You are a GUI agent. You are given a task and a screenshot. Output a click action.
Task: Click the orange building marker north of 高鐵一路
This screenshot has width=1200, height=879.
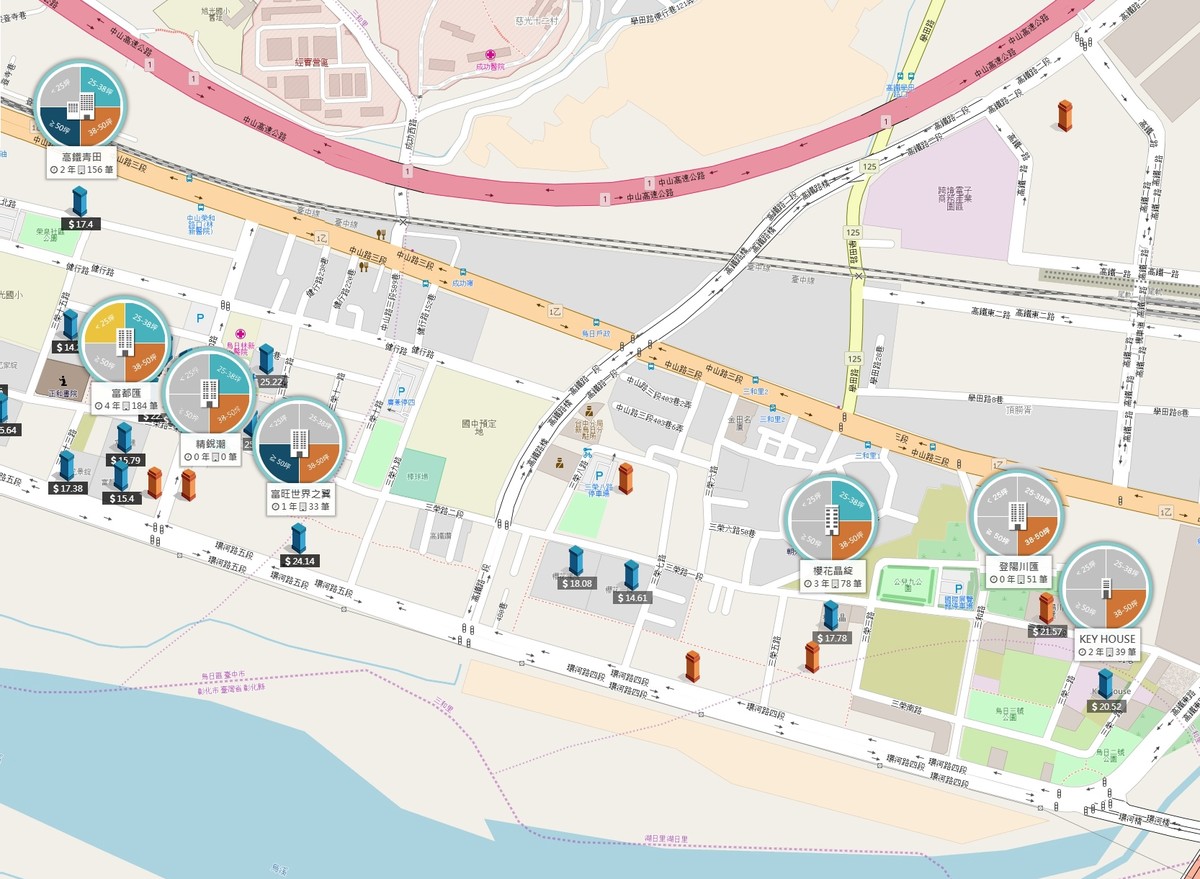click(x=1066, y=115)
